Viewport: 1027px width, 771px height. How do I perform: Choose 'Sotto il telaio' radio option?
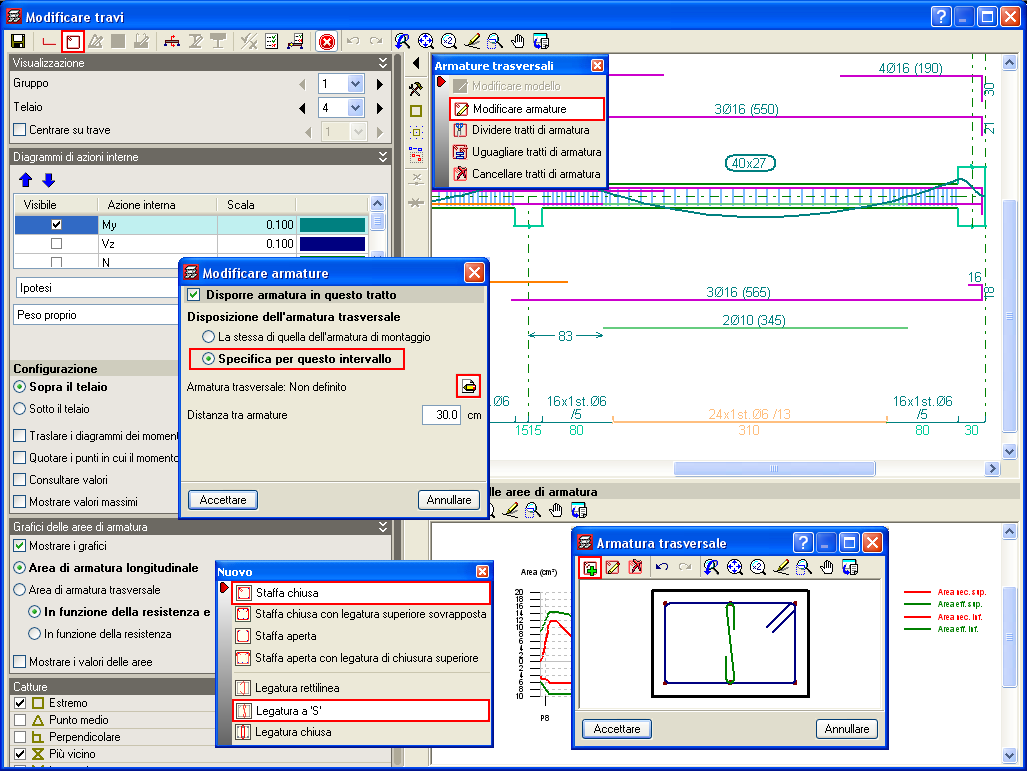pyautogui.click(x=20, y=409)
